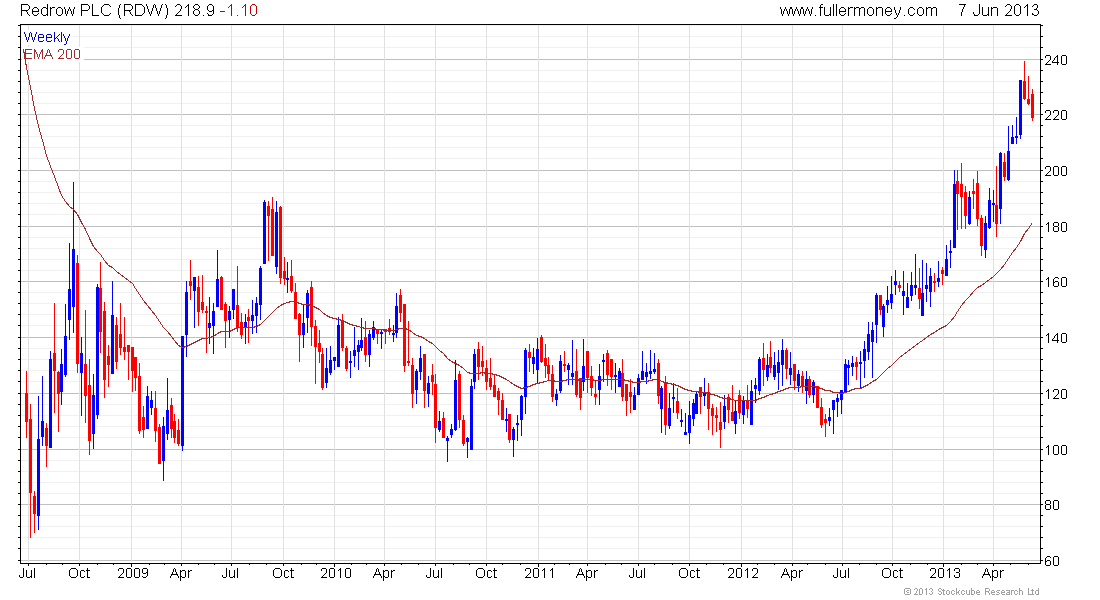Click the 'Oct' label just before 2010
This screenshot has height=600, width=1100.
pos(283,573)
